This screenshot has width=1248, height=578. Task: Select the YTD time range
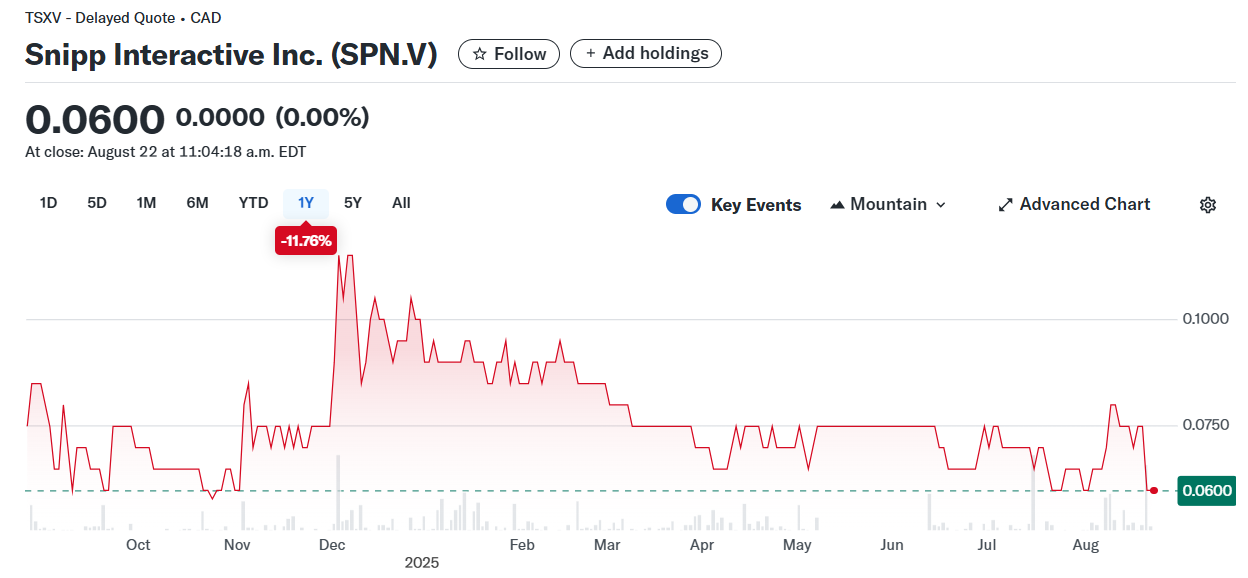pos(253,203)
